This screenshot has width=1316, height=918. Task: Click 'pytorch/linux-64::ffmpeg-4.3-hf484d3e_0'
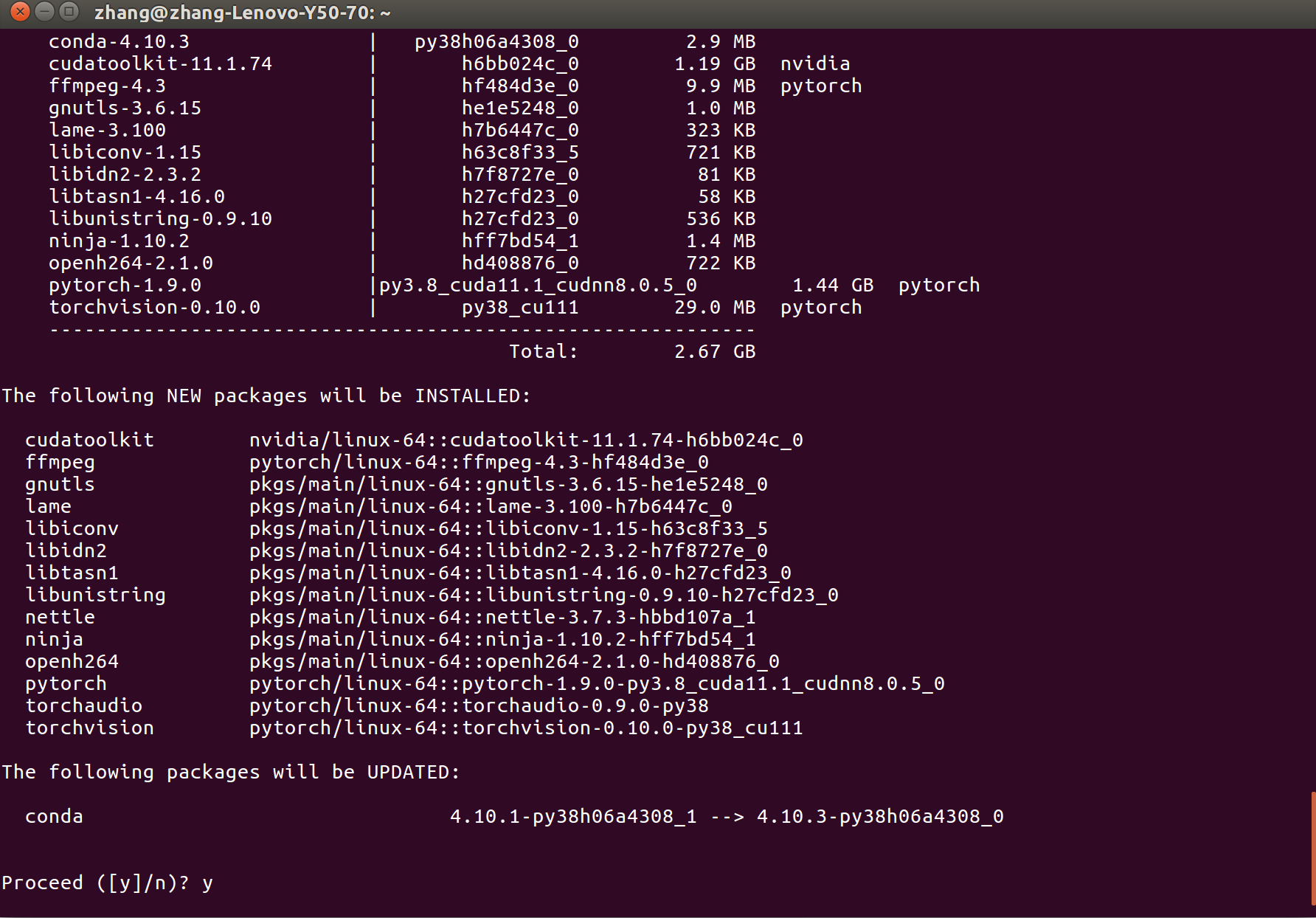click(x=479, y=463)
